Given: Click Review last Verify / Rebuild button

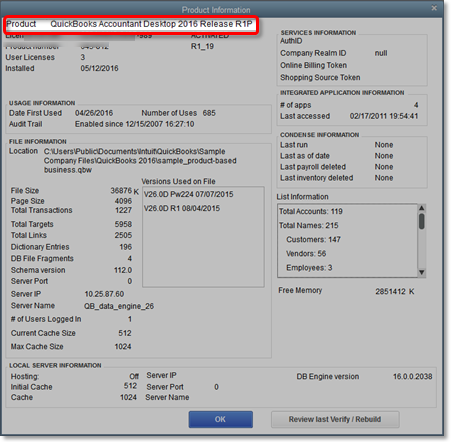Looking at the screenshot, I should tap(335, 419).
